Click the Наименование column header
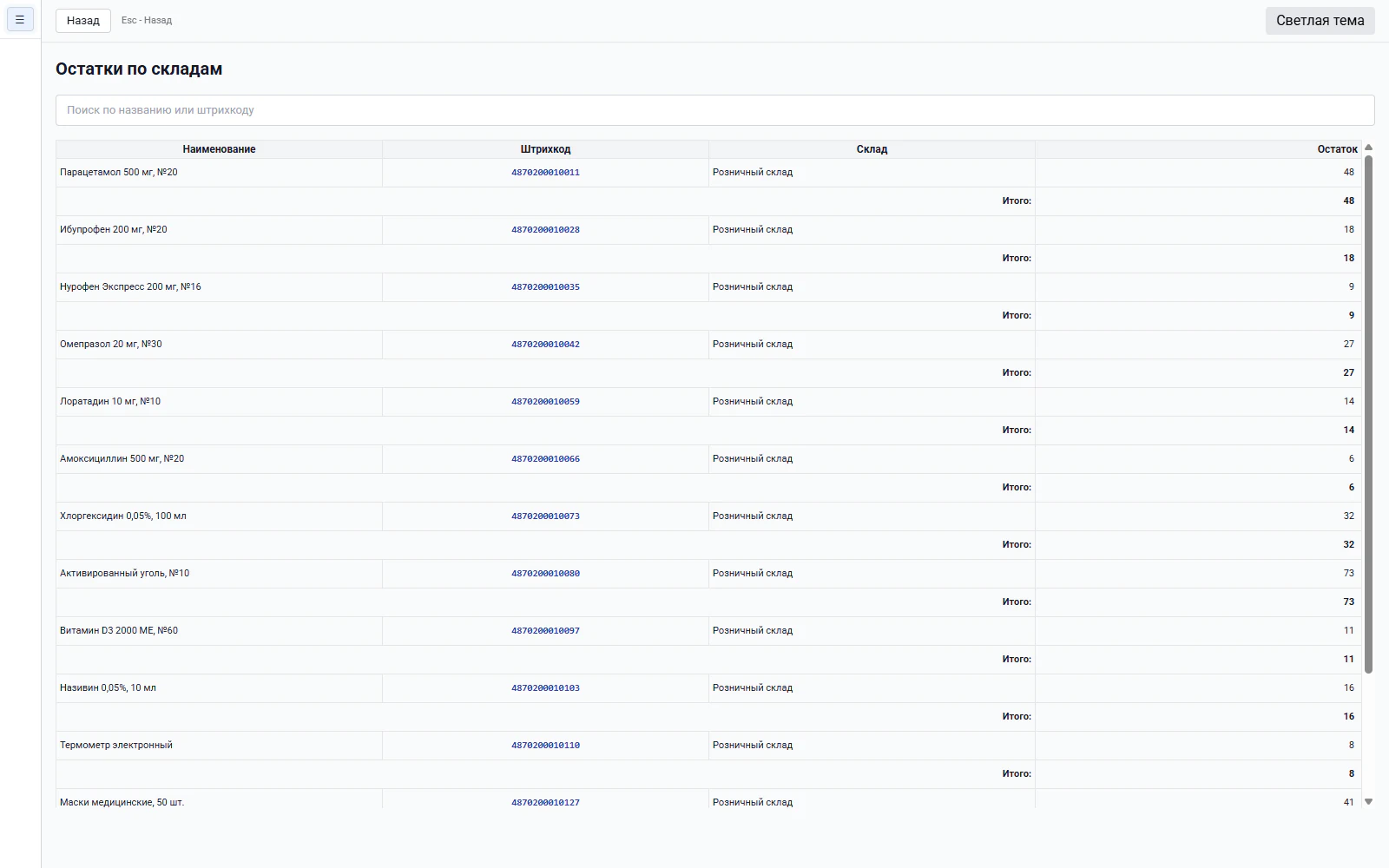Viewport: 1389px width, 868px height. [219, 149]
